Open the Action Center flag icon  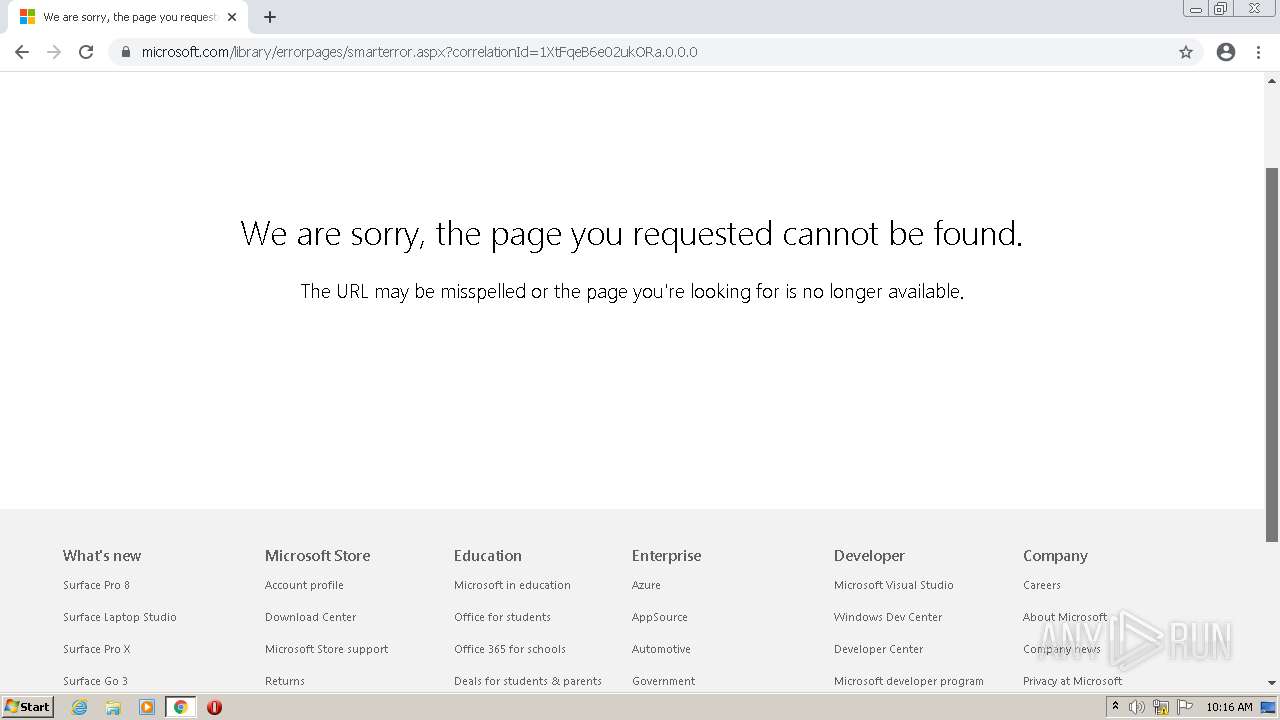1185,707
